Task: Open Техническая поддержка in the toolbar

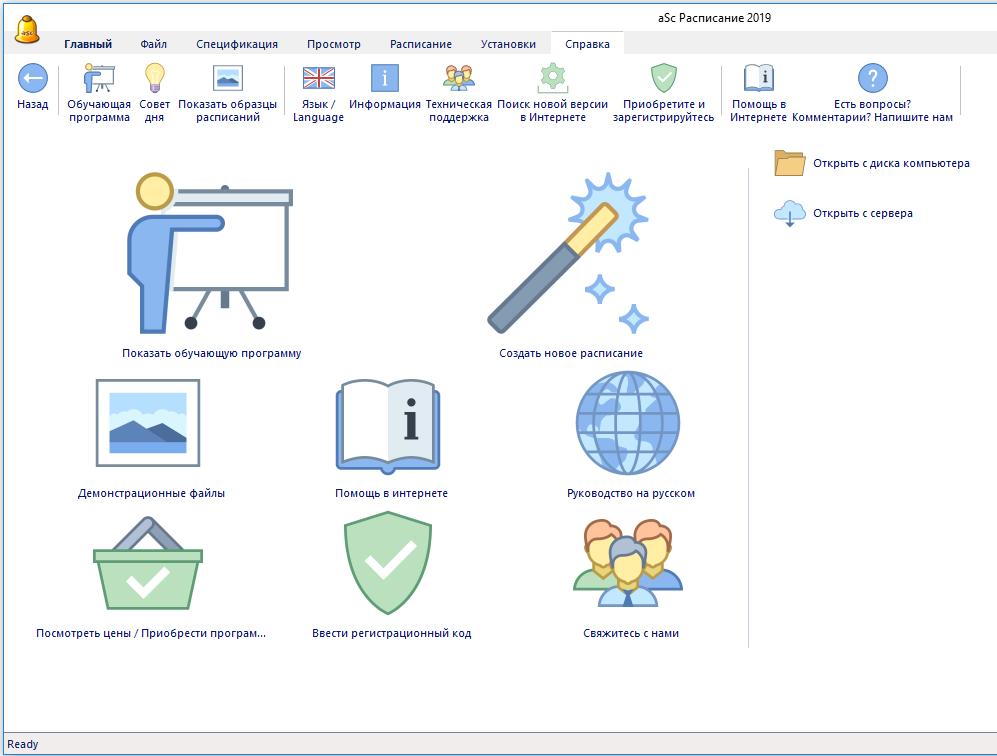Action: pos(458,78)
